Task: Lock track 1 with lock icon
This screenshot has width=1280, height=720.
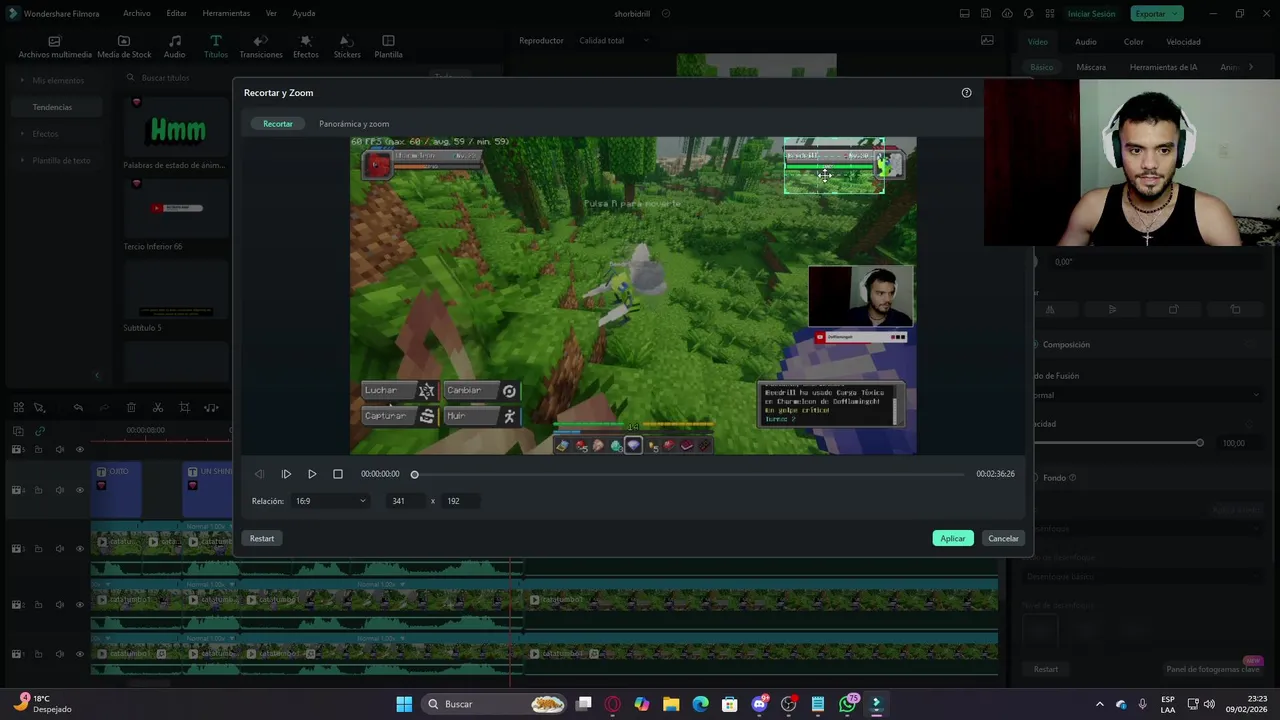Action: [x=39, y=654]
